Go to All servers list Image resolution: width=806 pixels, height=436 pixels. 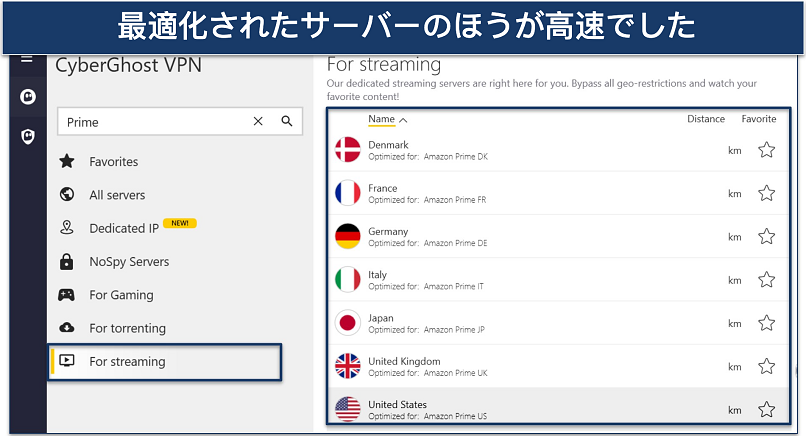click(x=117, y=195)
